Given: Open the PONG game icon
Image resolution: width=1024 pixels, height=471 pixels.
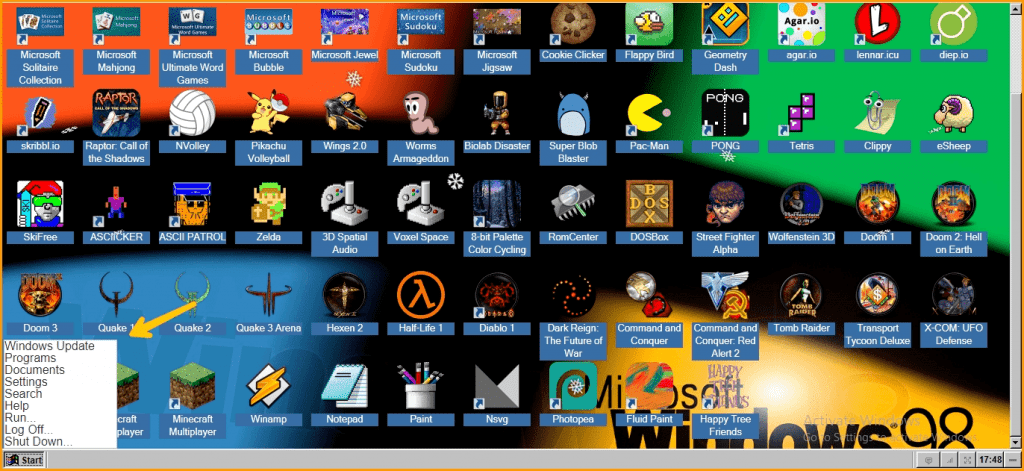Looking at the screenshot, I should click(725, 113).
